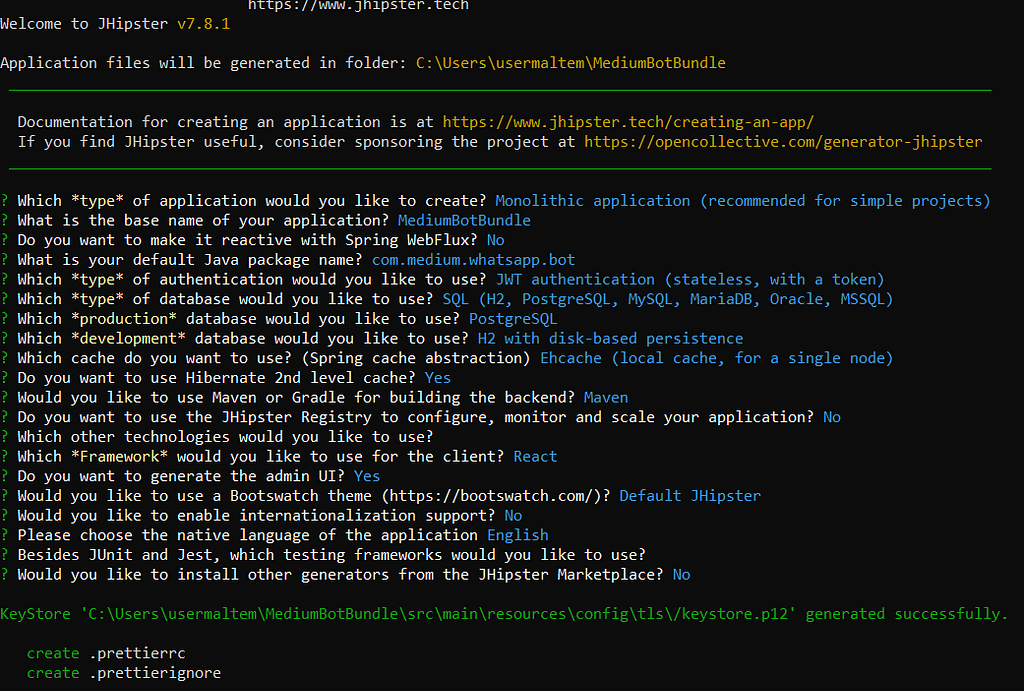Click the JHipster Registry answer 'No'
Viewport: 1024px width, 691px height.
831,417
